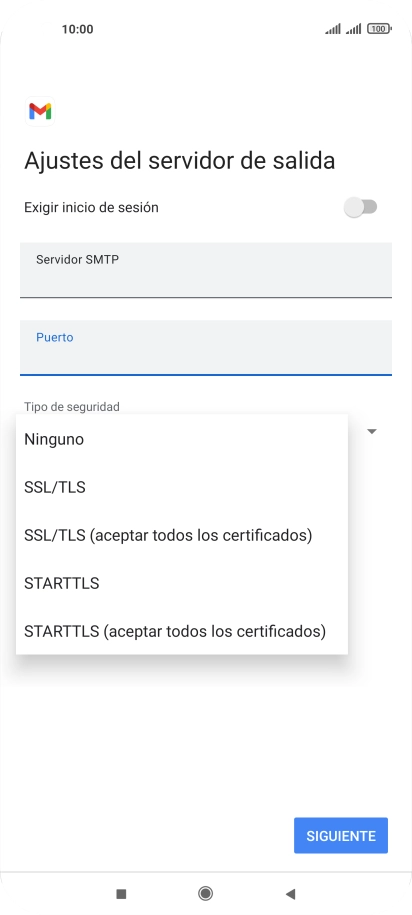Select Ninguno security type

181,439
